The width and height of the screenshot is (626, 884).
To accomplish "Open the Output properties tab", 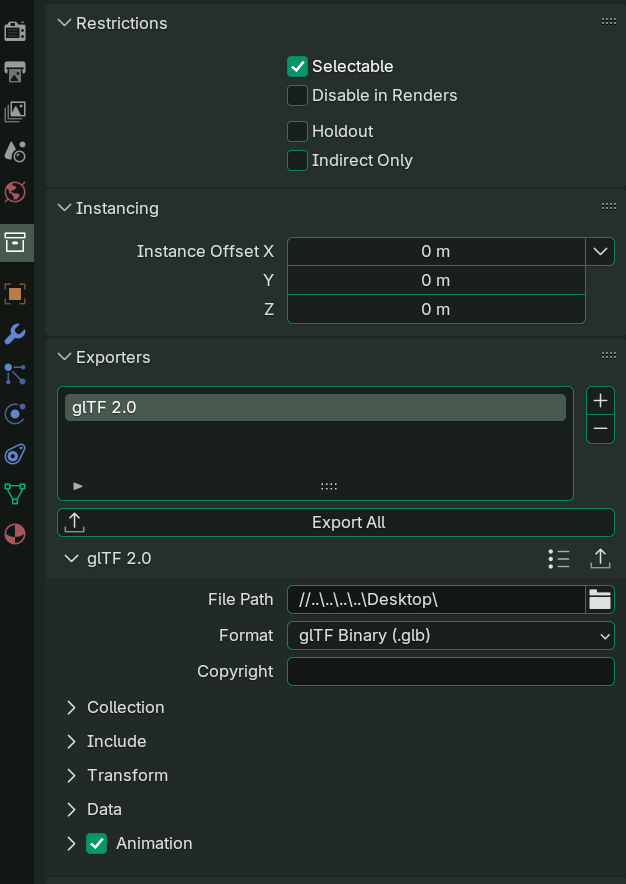I will tap(15, 71).
